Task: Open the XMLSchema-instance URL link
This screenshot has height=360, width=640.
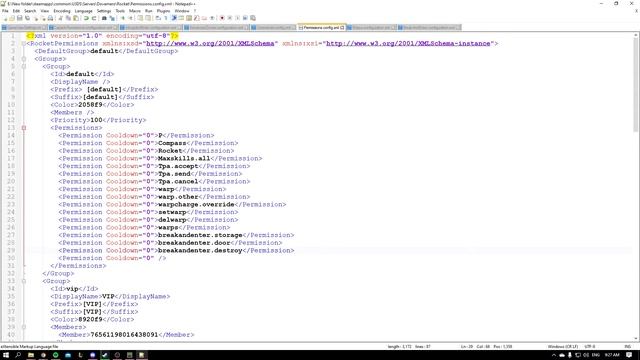Action: [x=408, y=43]
